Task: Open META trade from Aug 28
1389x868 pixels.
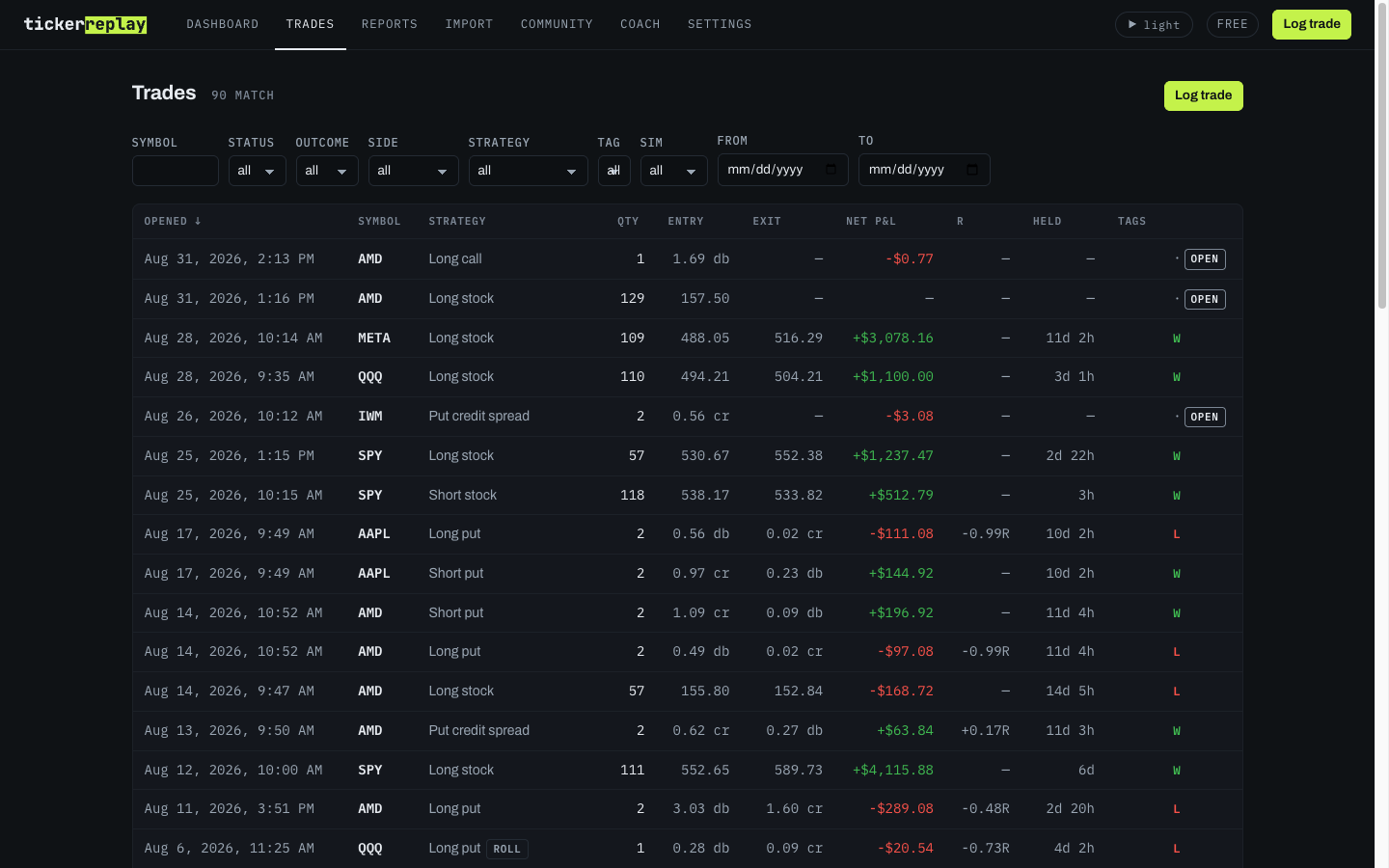Action: click(x=687, y=338)
